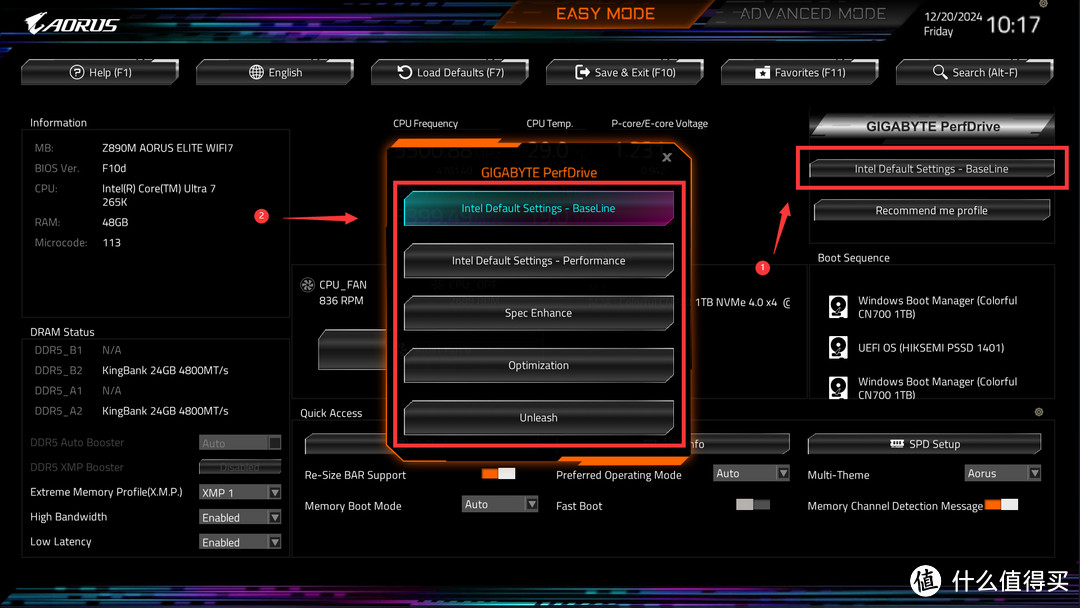Viewport: 1080px width, 608px height.
Task: Open the Memory Boot Mode dropdown
Action: [x=499, y=505]
